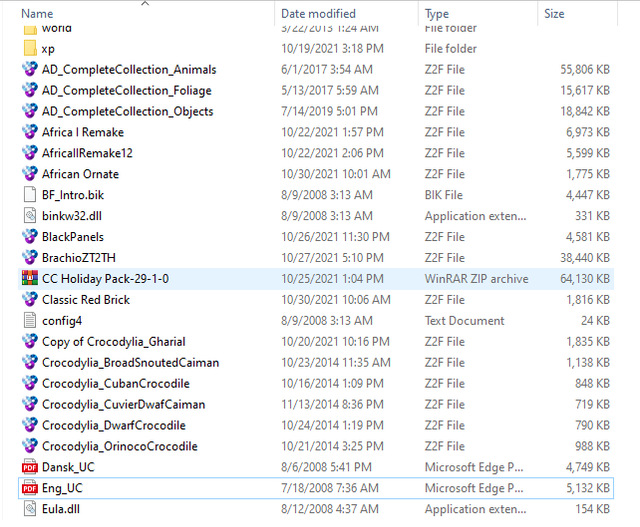The height and width of the screenshot is (527, 640).
Task: Click the Copy of Crocodylia_Gharial icon
Action: [30, 341]
